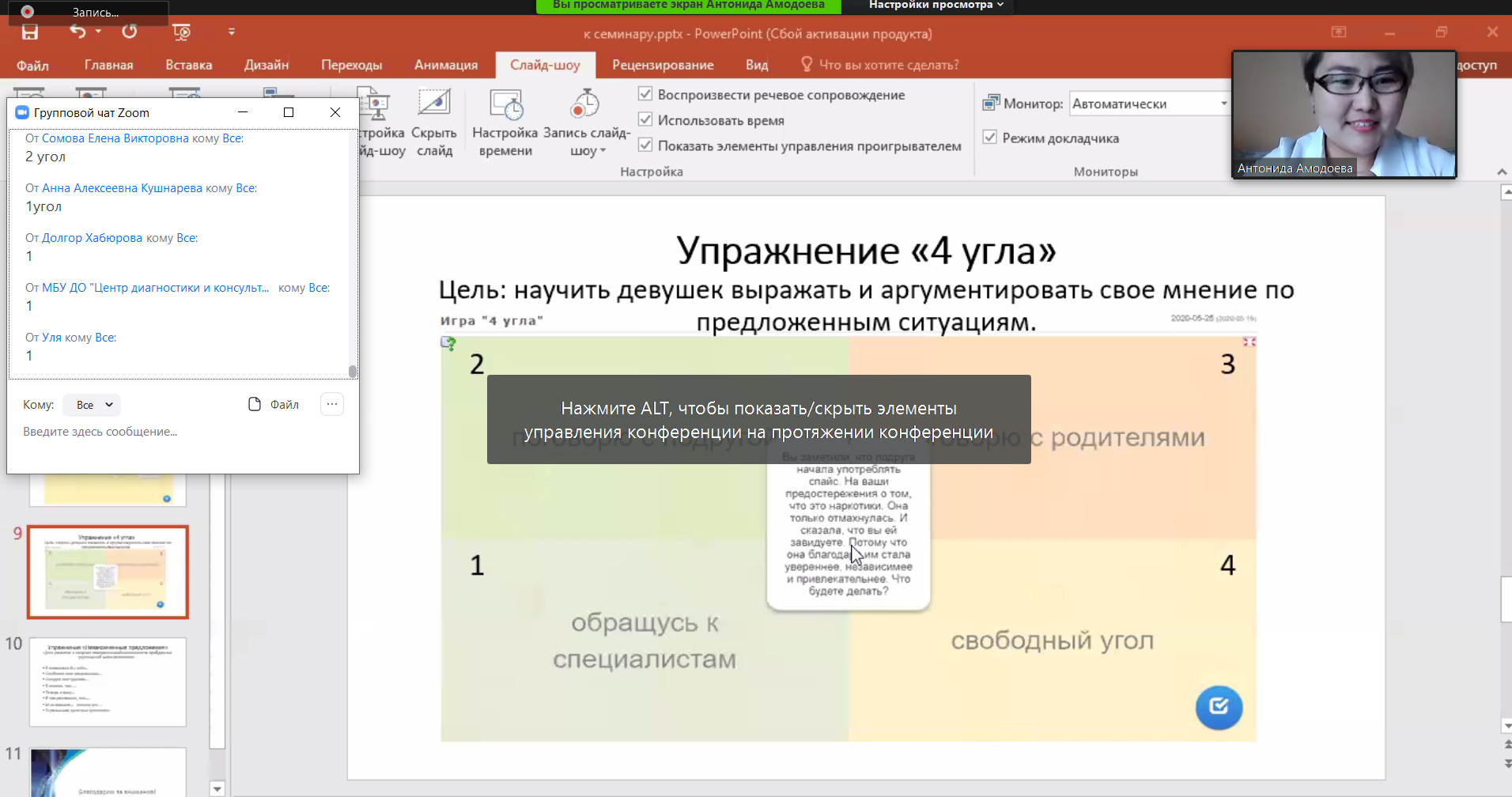
Task: Click the Undo arrow icon
Action: pos(77,32)
